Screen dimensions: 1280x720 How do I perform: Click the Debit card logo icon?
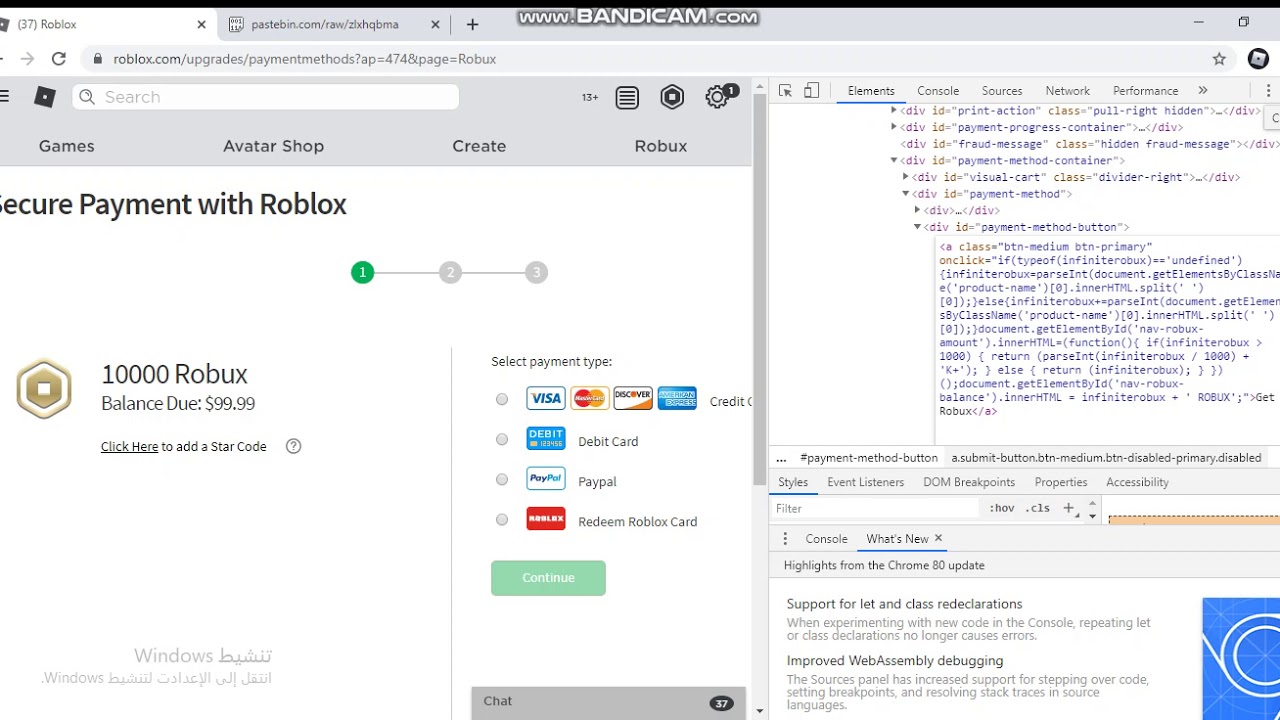pos(546,439)
